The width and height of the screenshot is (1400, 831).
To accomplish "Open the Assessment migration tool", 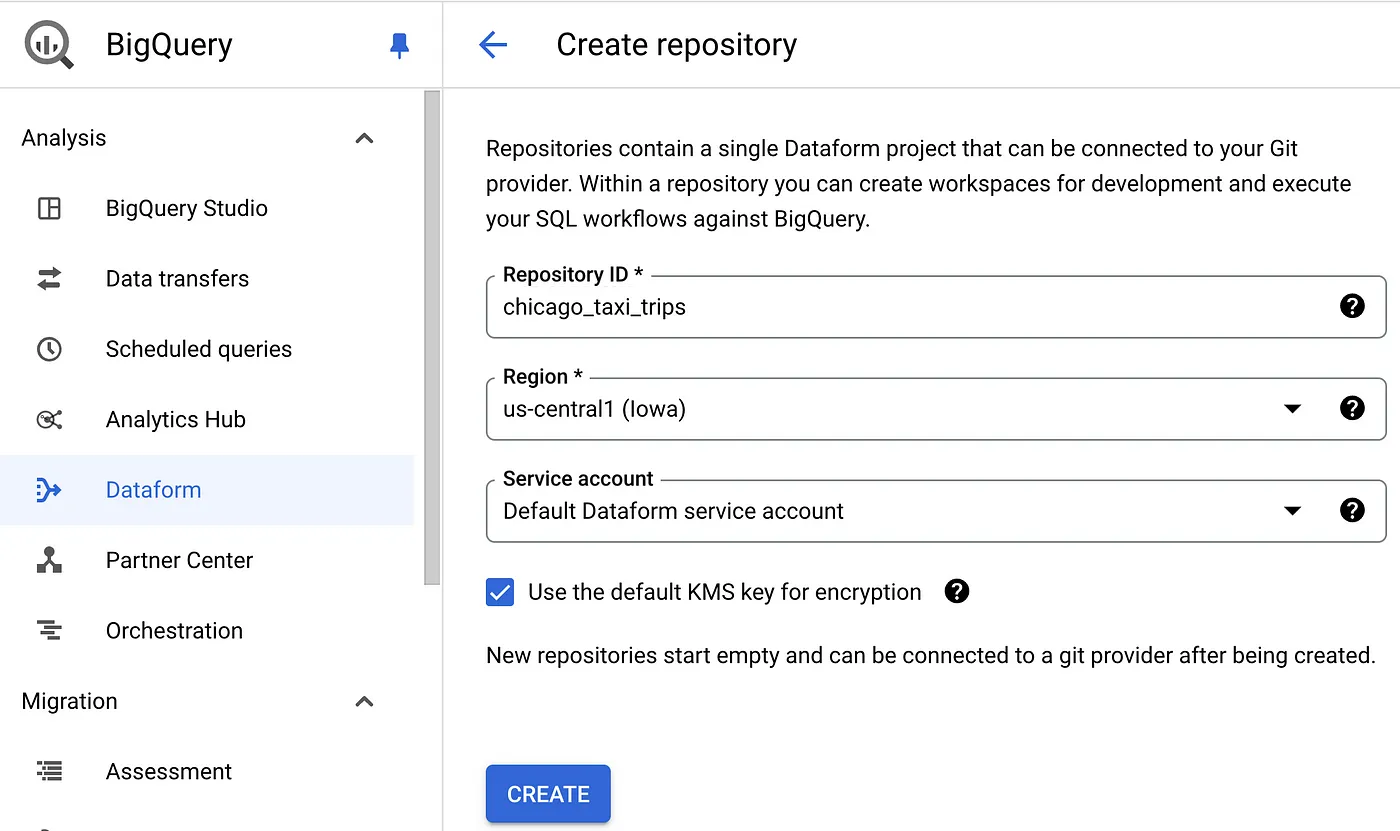I will (x=168, y=771).
